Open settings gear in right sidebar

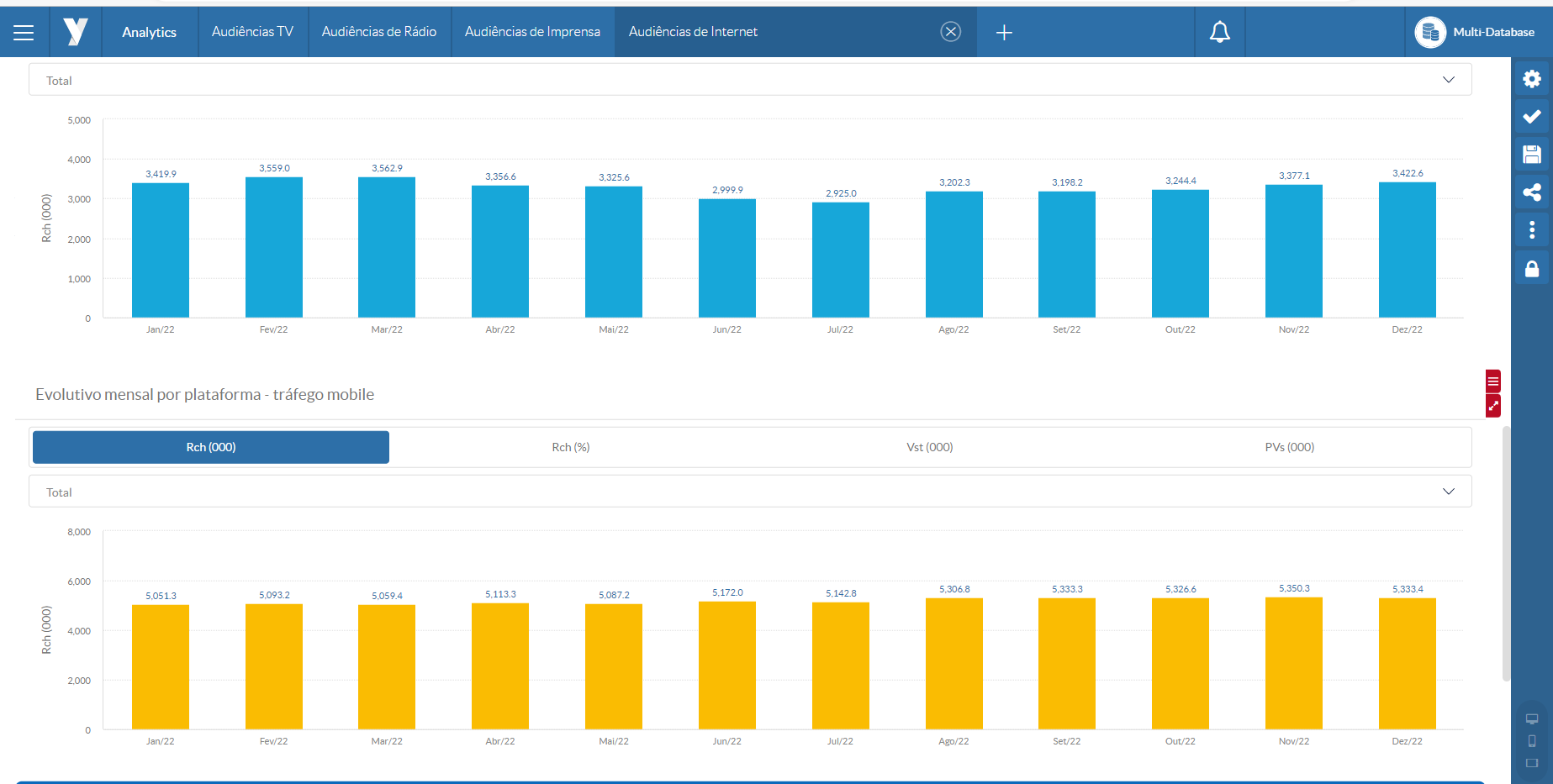point(1531,79)
